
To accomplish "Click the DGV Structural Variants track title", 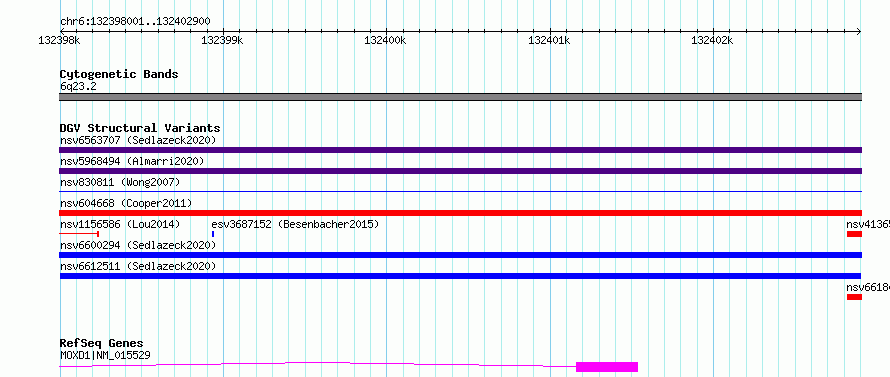I will 140,128.
